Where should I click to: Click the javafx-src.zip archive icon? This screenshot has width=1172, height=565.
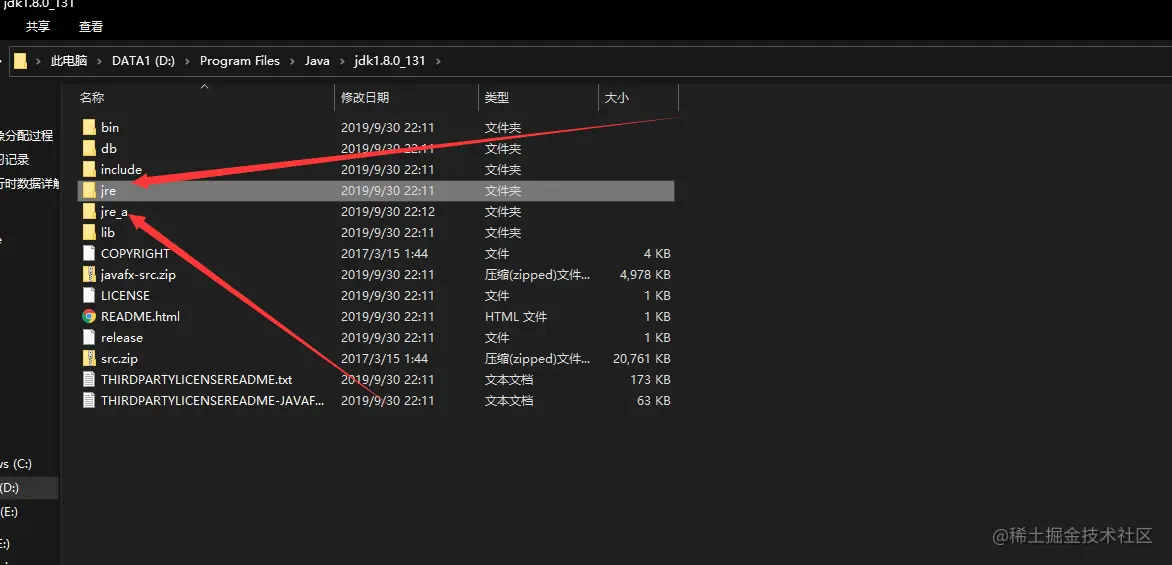(90, 274)
